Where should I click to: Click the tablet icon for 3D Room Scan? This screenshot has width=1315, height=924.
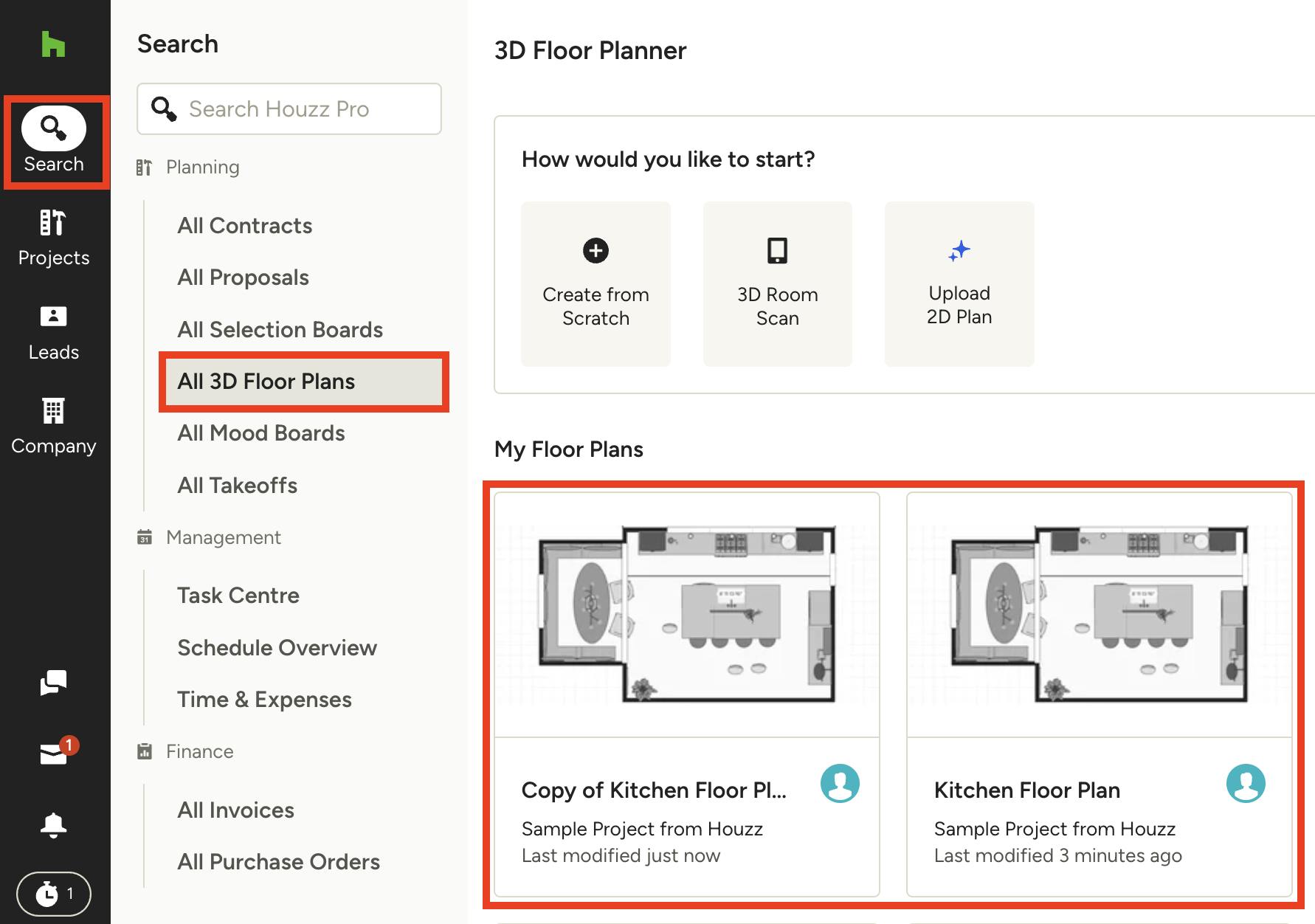coord(777,250)
